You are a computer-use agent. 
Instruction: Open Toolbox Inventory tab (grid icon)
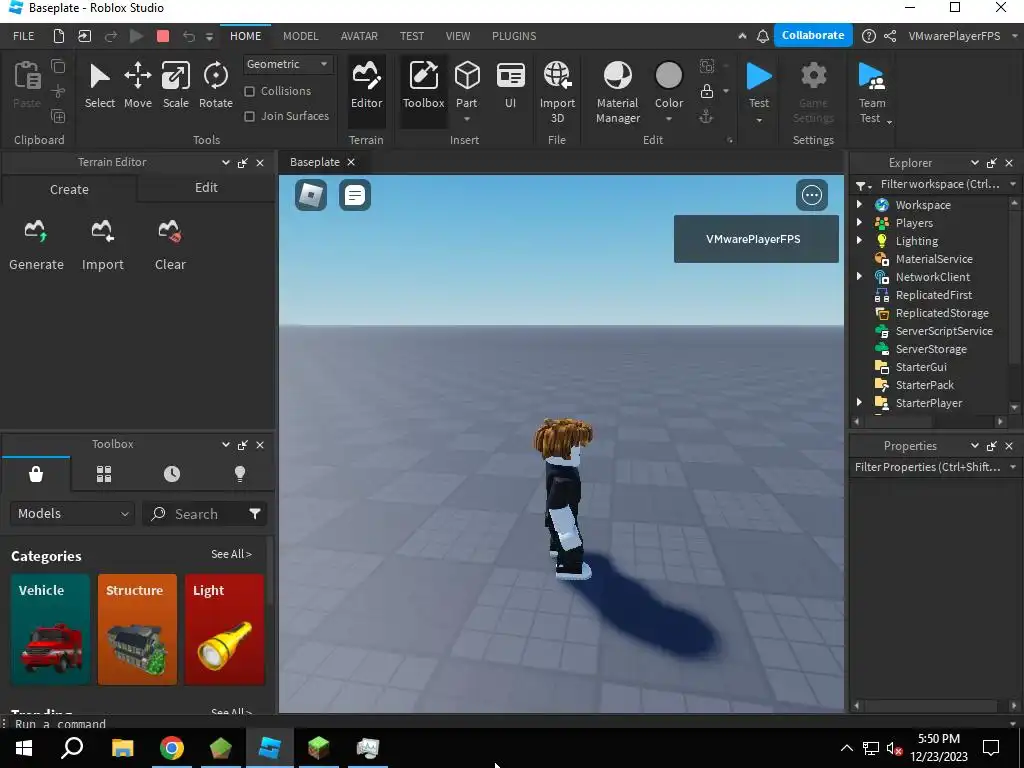click(104, 473)
